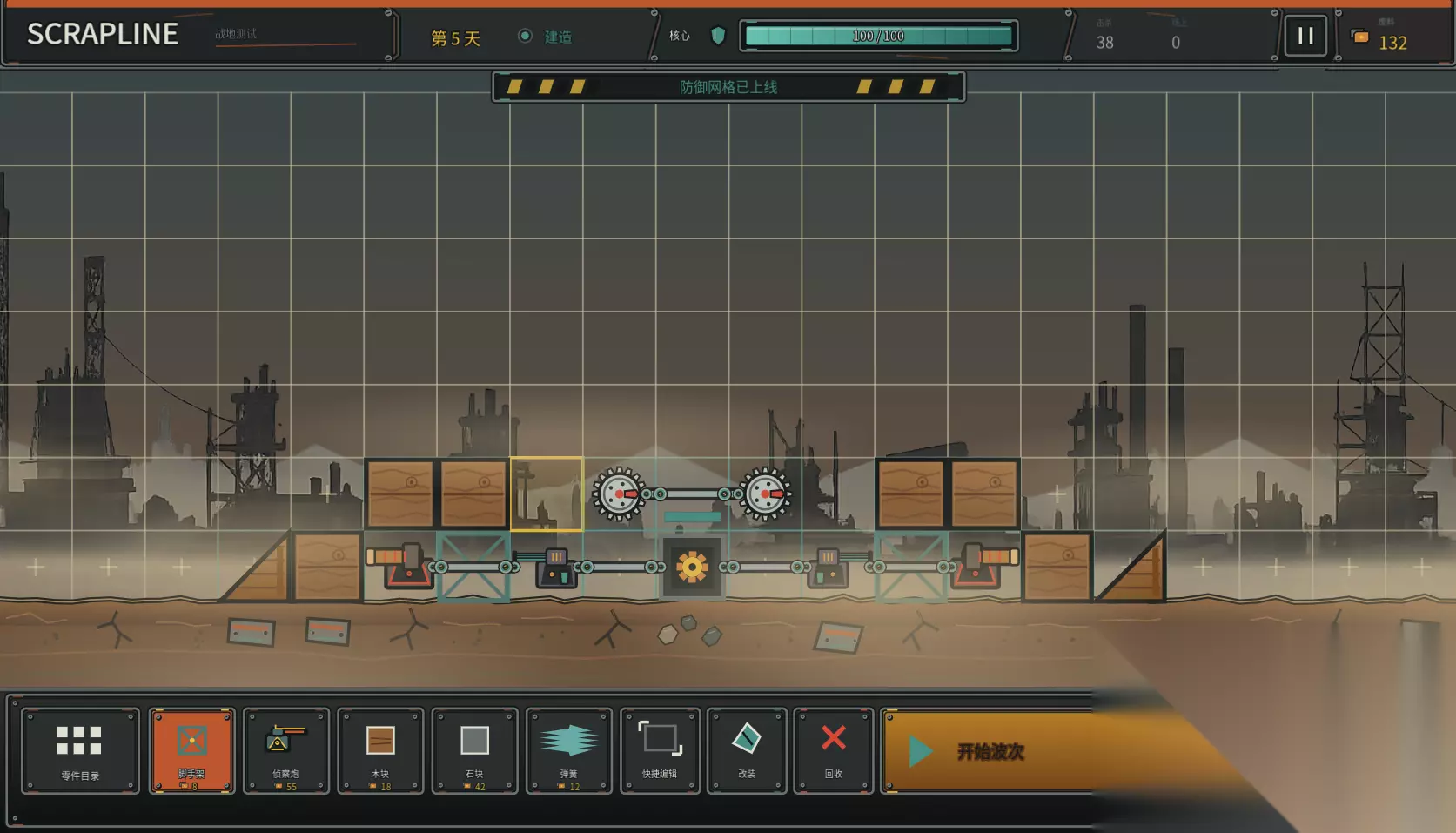1456x833 pixels.
Task: Select the orange gear core block
Action: [x=692, y=568]
